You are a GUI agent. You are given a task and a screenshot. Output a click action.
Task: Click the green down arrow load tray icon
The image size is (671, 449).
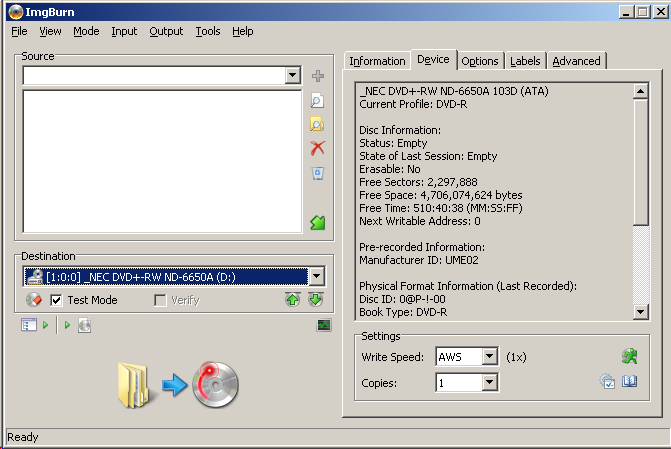316,300
